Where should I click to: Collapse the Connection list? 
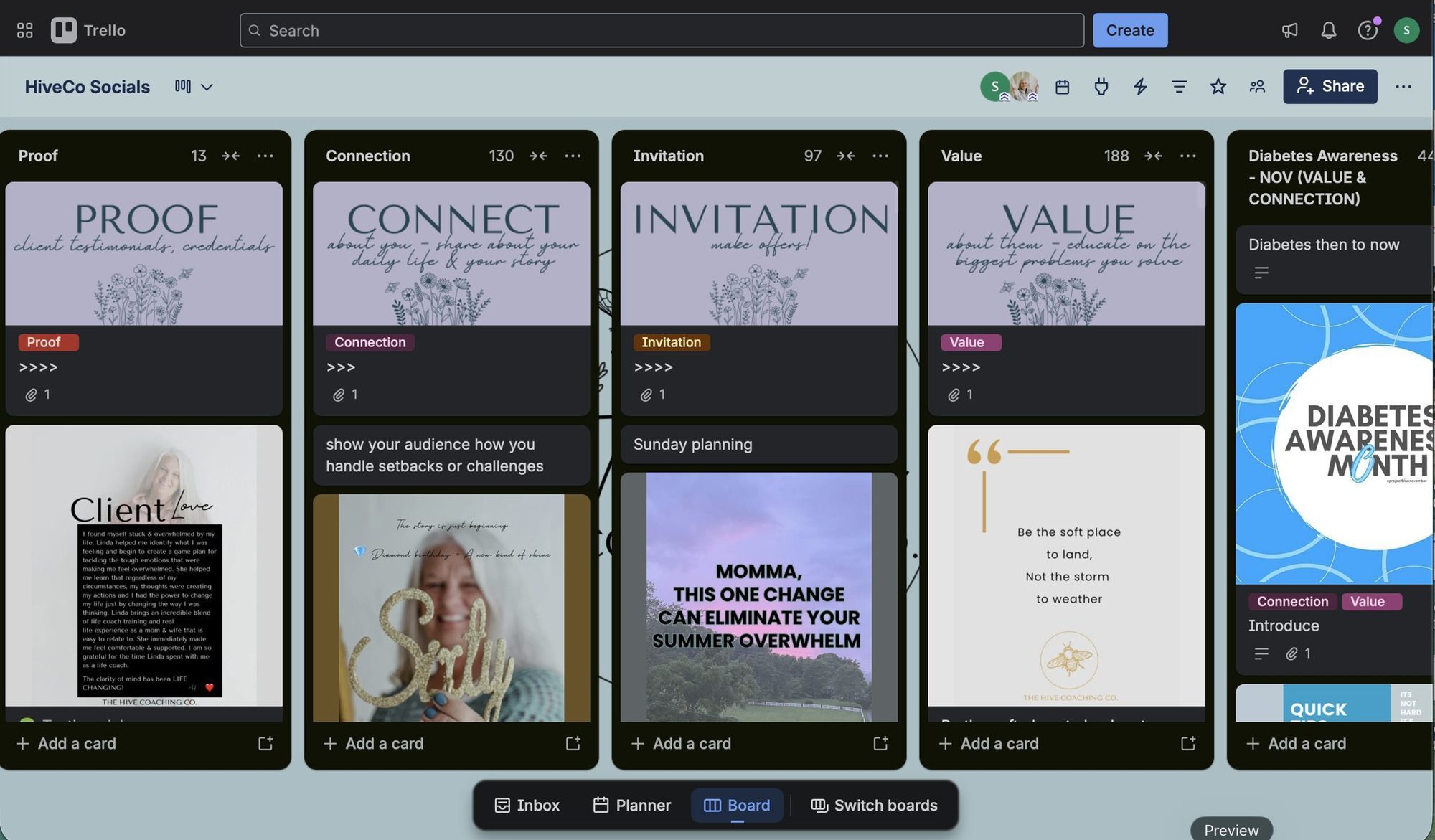point(538,156)
